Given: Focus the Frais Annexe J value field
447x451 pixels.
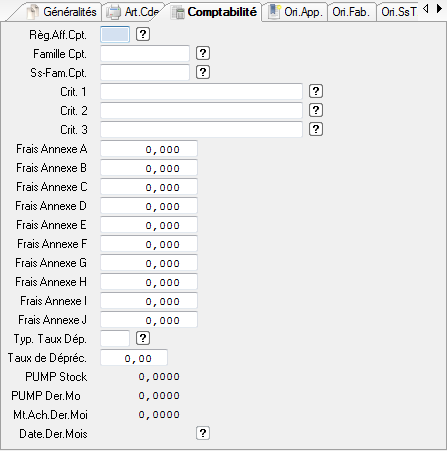Looking at the screenshot, I should [x=149, y=320].
